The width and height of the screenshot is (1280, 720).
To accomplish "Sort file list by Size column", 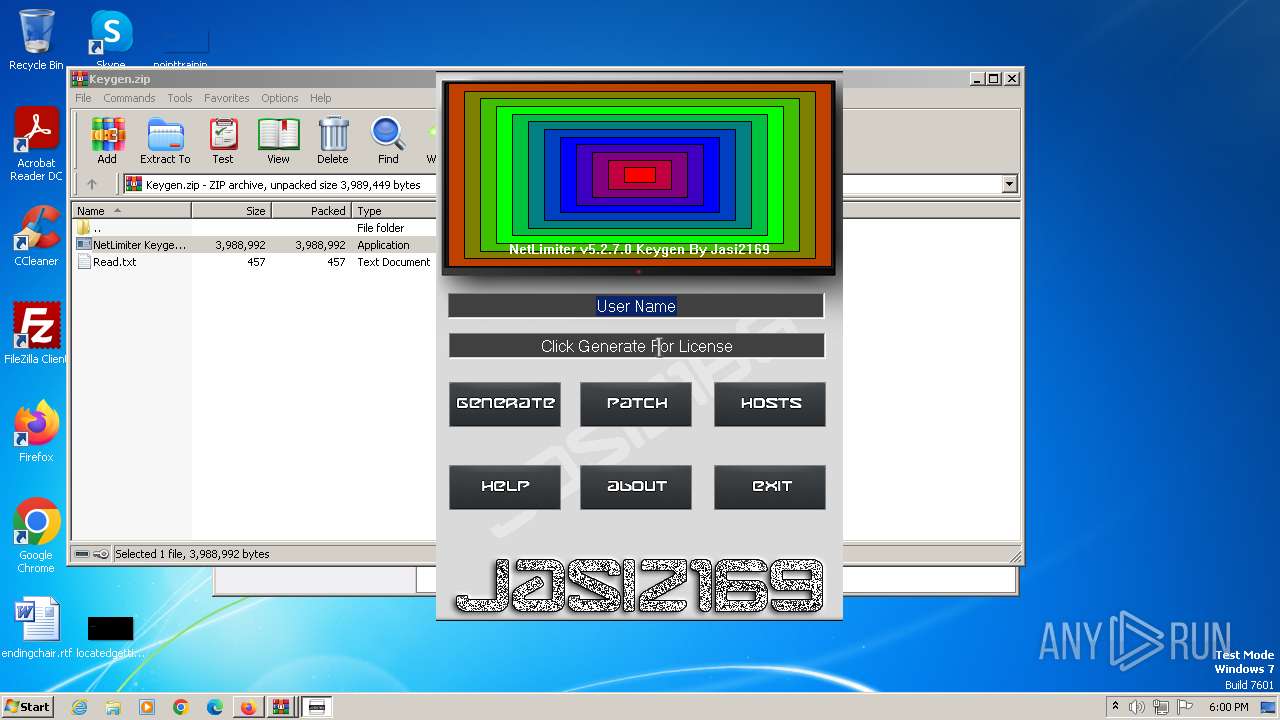I will 231,211.
